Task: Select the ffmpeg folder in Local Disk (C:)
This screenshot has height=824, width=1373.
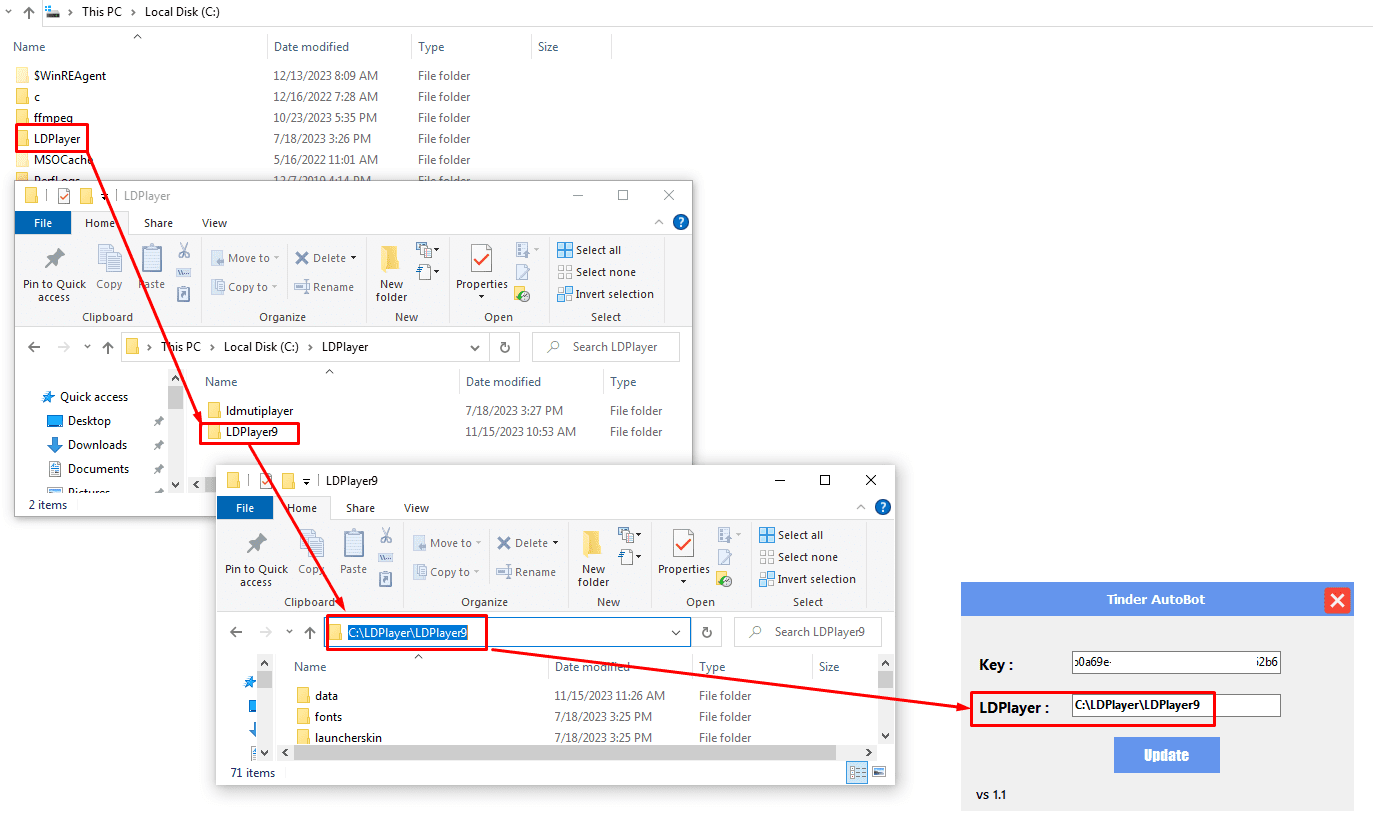Action: (53, 118)
